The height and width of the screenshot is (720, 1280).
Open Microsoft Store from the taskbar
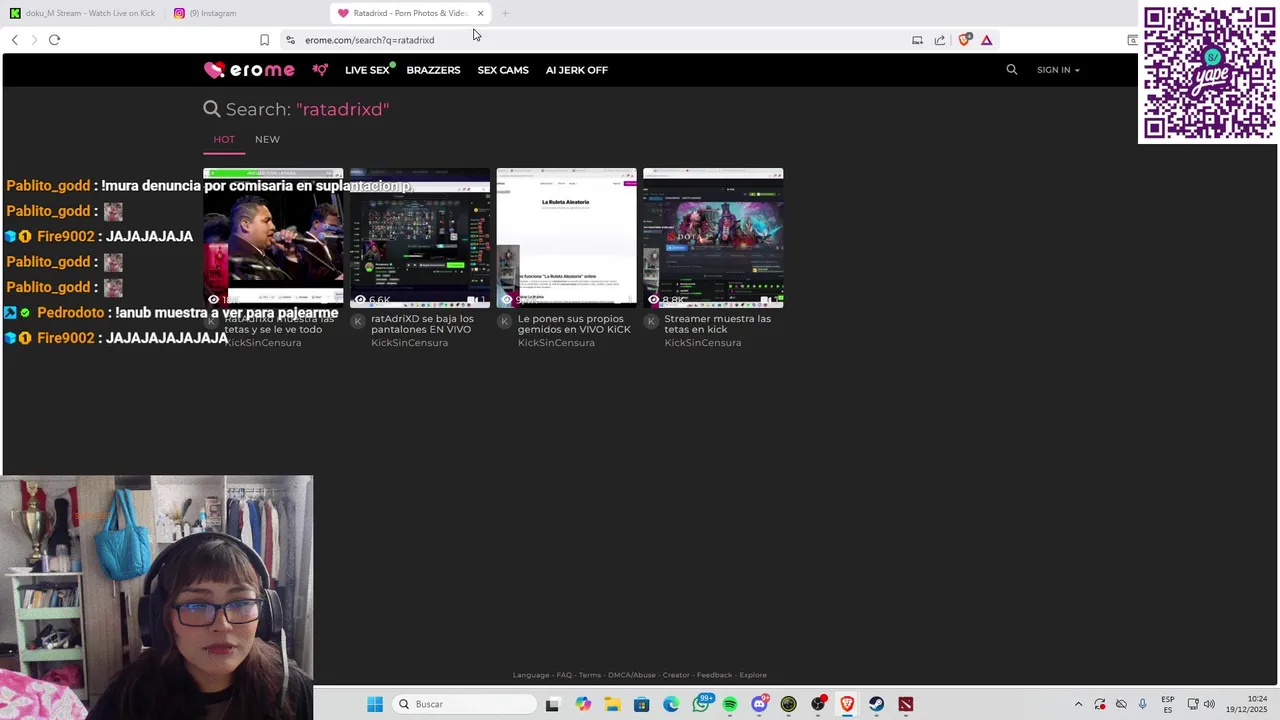coord(641,704)
